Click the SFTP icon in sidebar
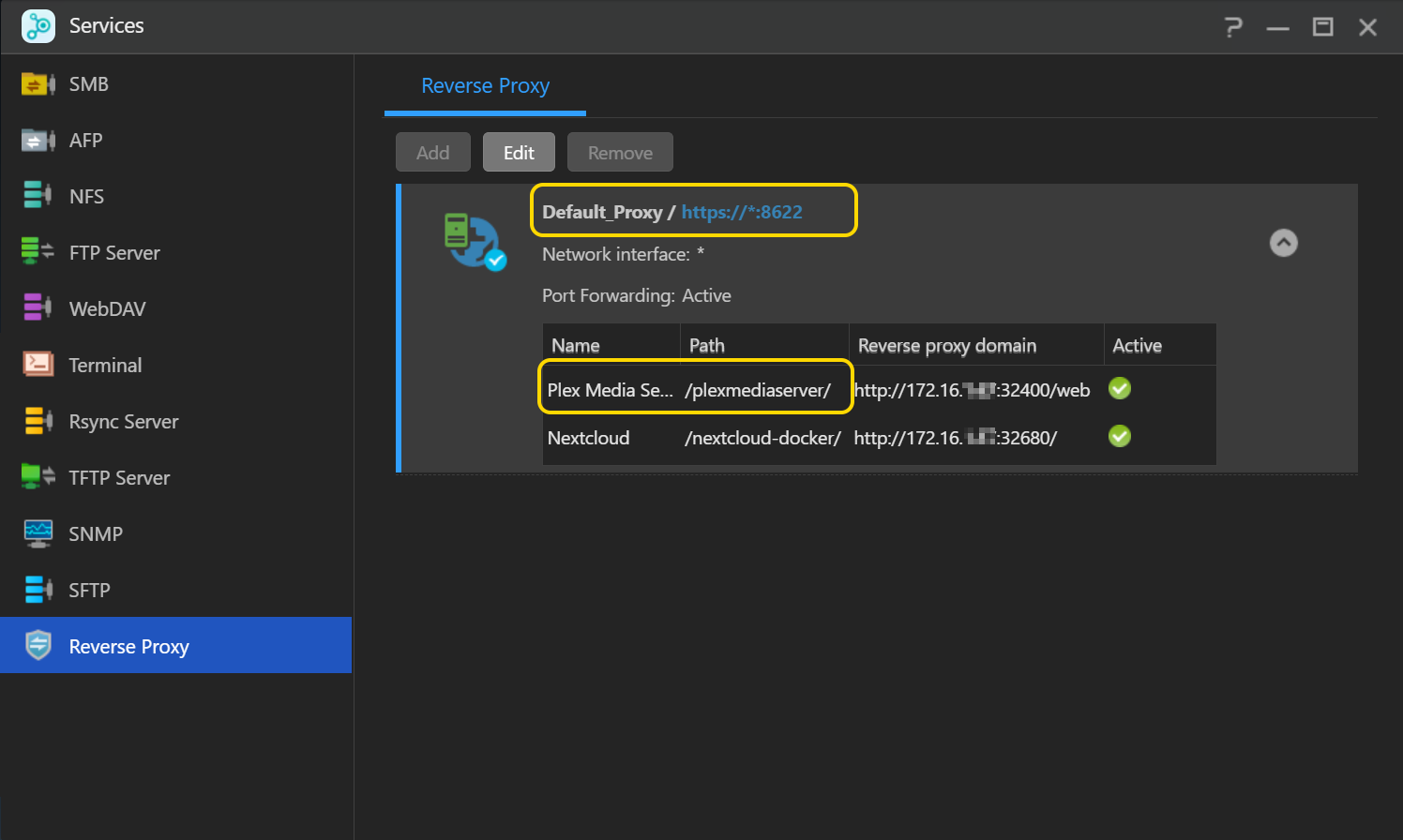The height and width of the screenshot is (840, 1403). (x=38, y=590)
